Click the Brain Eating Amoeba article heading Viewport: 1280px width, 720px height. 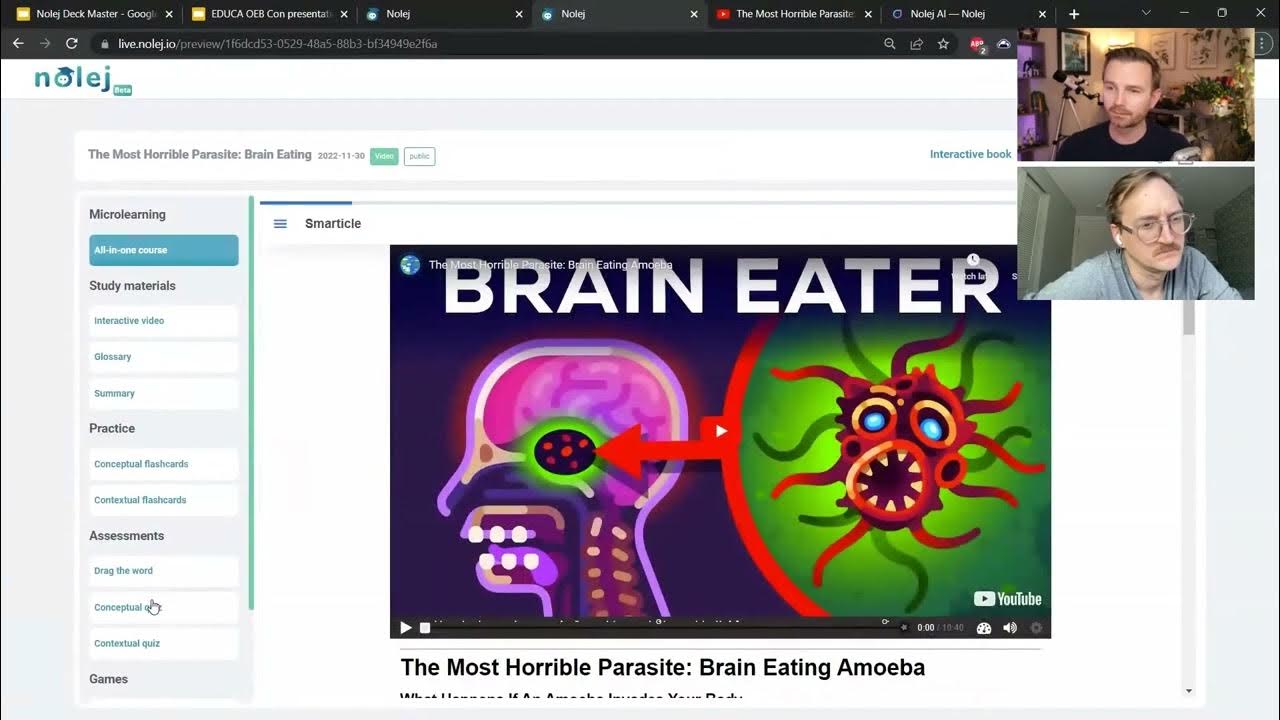(663, 667)
